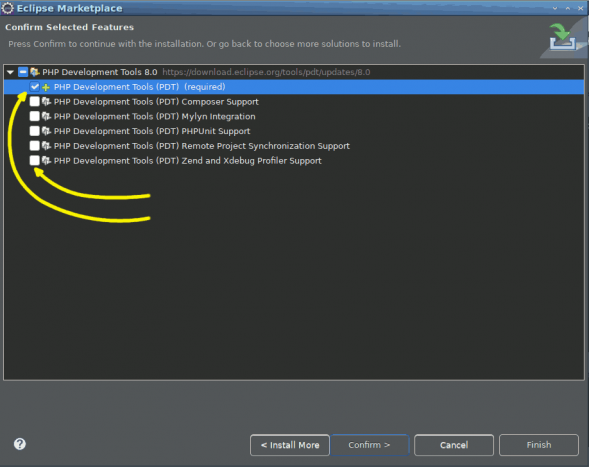
Task: Collapse the PHP Development Tools 8.0 tree node
Action: (x=11, y=72)
